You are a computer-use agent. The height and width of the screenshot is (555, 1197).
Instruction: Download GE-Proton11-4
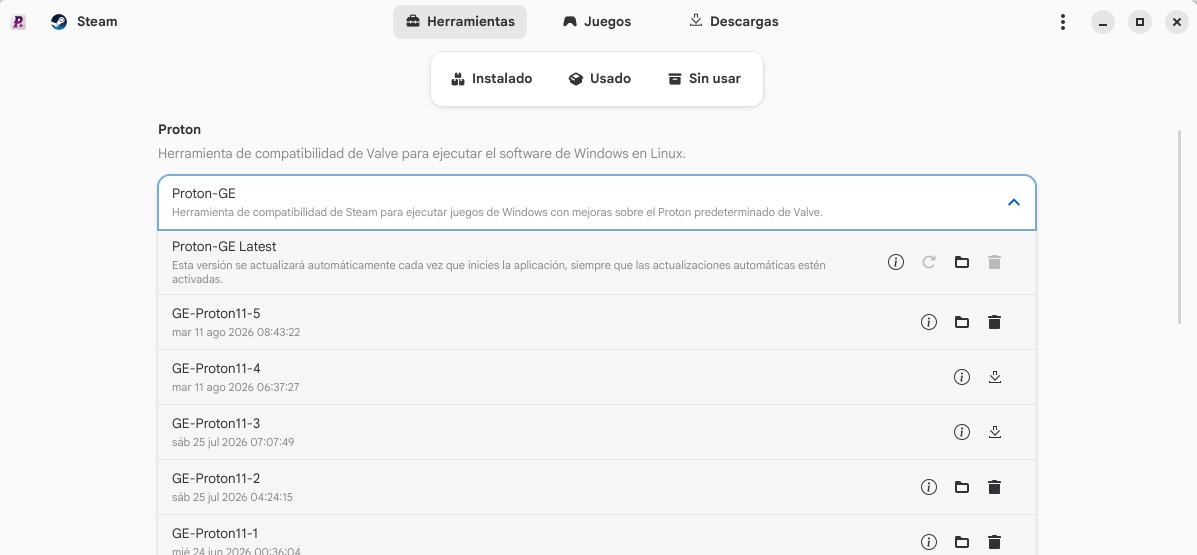tap(995, 377)
